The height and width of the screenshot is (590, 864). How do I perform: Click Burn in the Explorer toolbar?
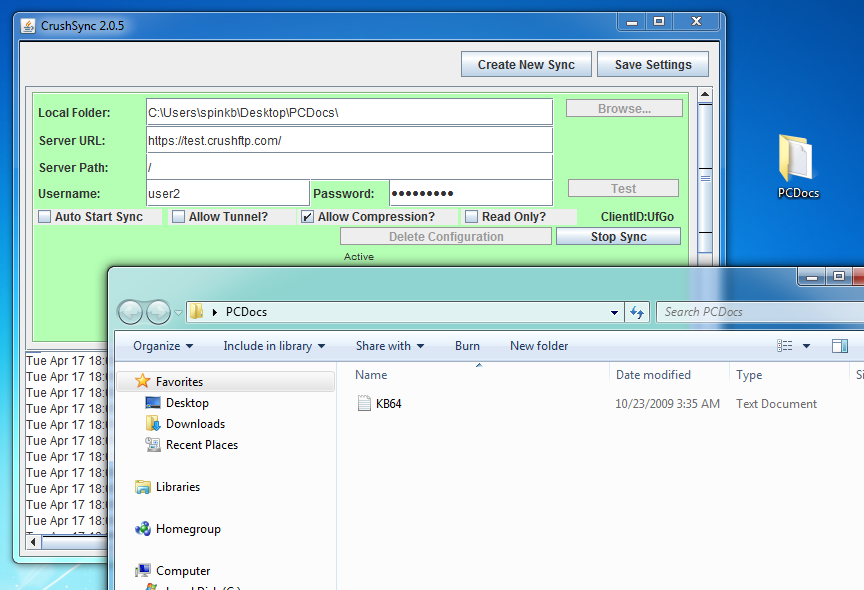tap(467, 346)
